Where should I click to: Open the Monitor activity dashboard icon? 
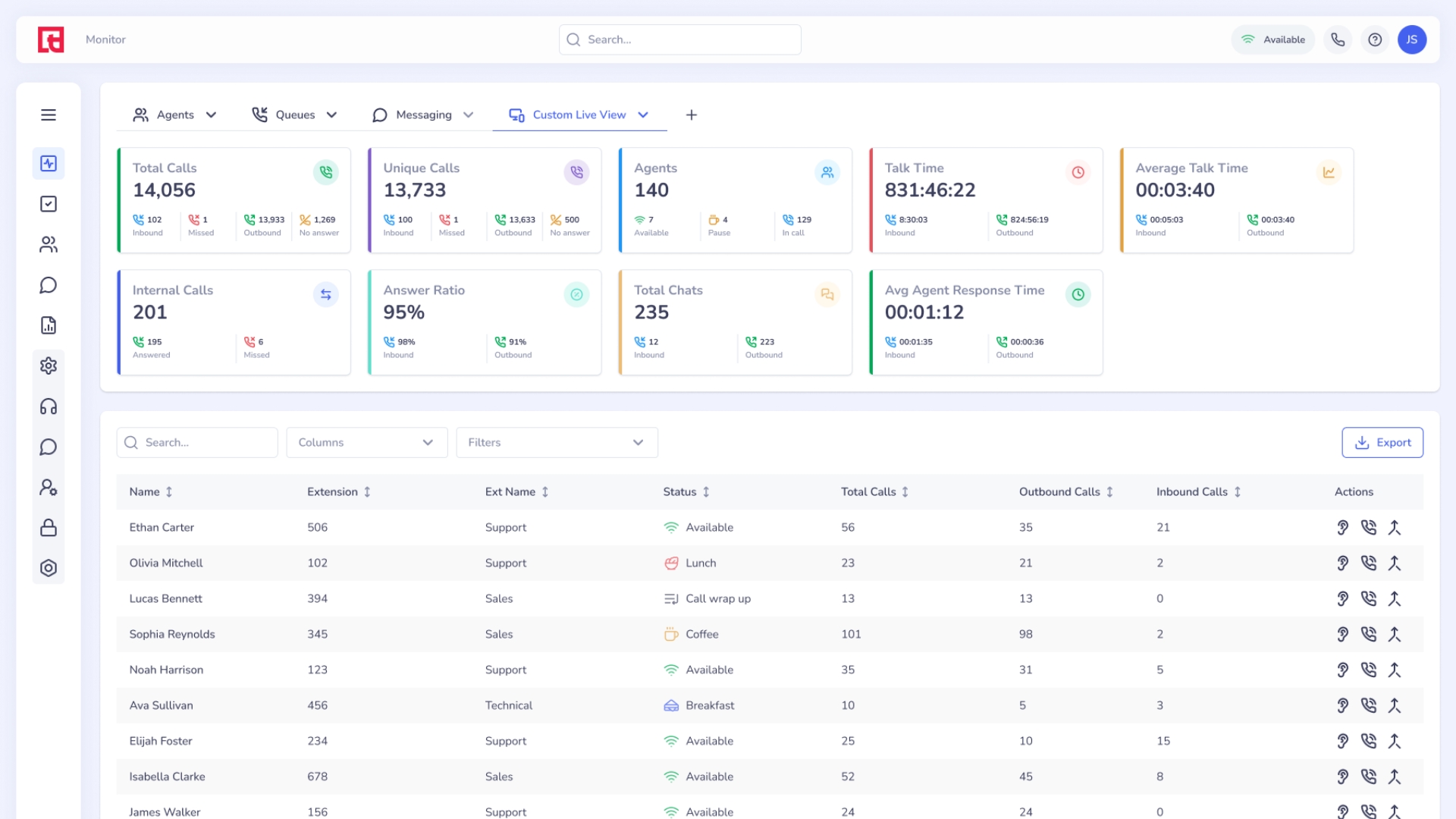click(49, 163)
